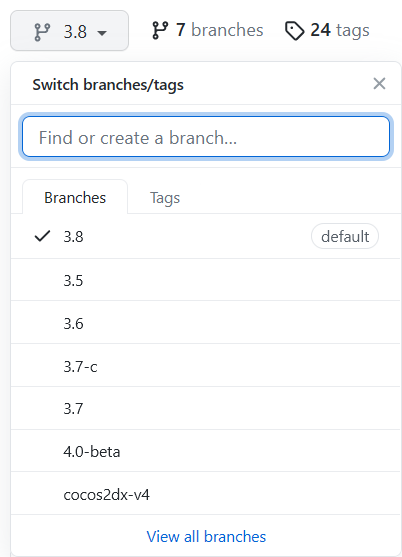402x557 pixels.
Task: Switch to the cocos2dx-v4 branch
Action: point(205,494)
